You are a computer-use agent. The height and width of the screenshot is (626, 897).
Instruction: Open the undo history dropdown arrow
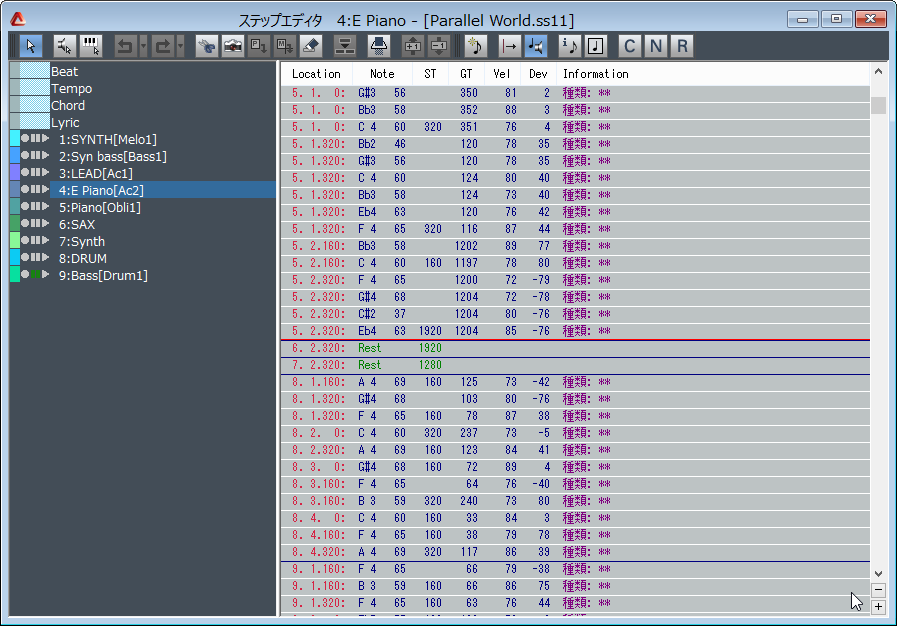(143, 46)
